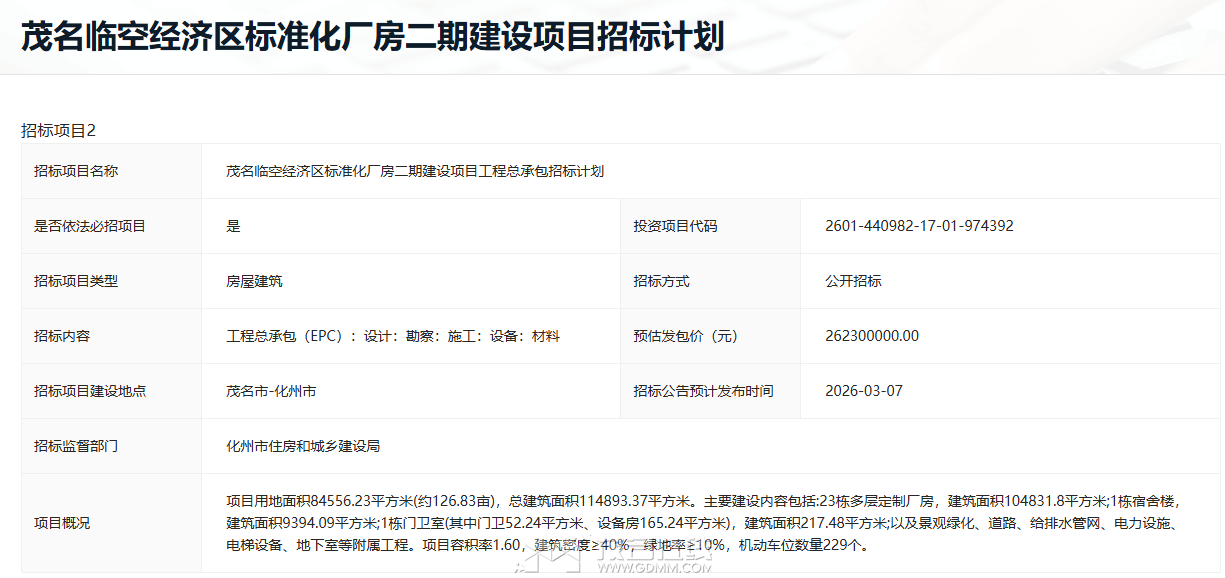Select investment code 2601-440982-17-01-974392
Viewport: 1225px width, 578px height.
click(919, 226)
